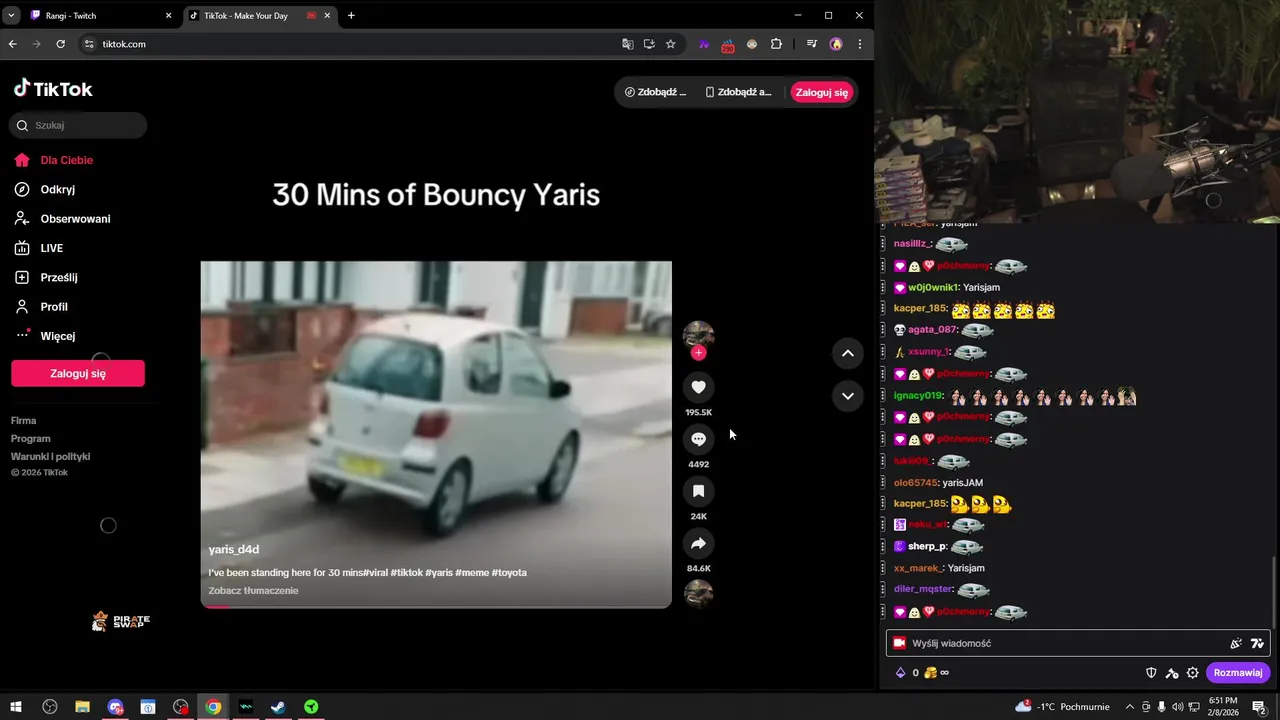Open the TikTok logo home link
This screenshot has width=1280, height=720.
coord(53,89)
